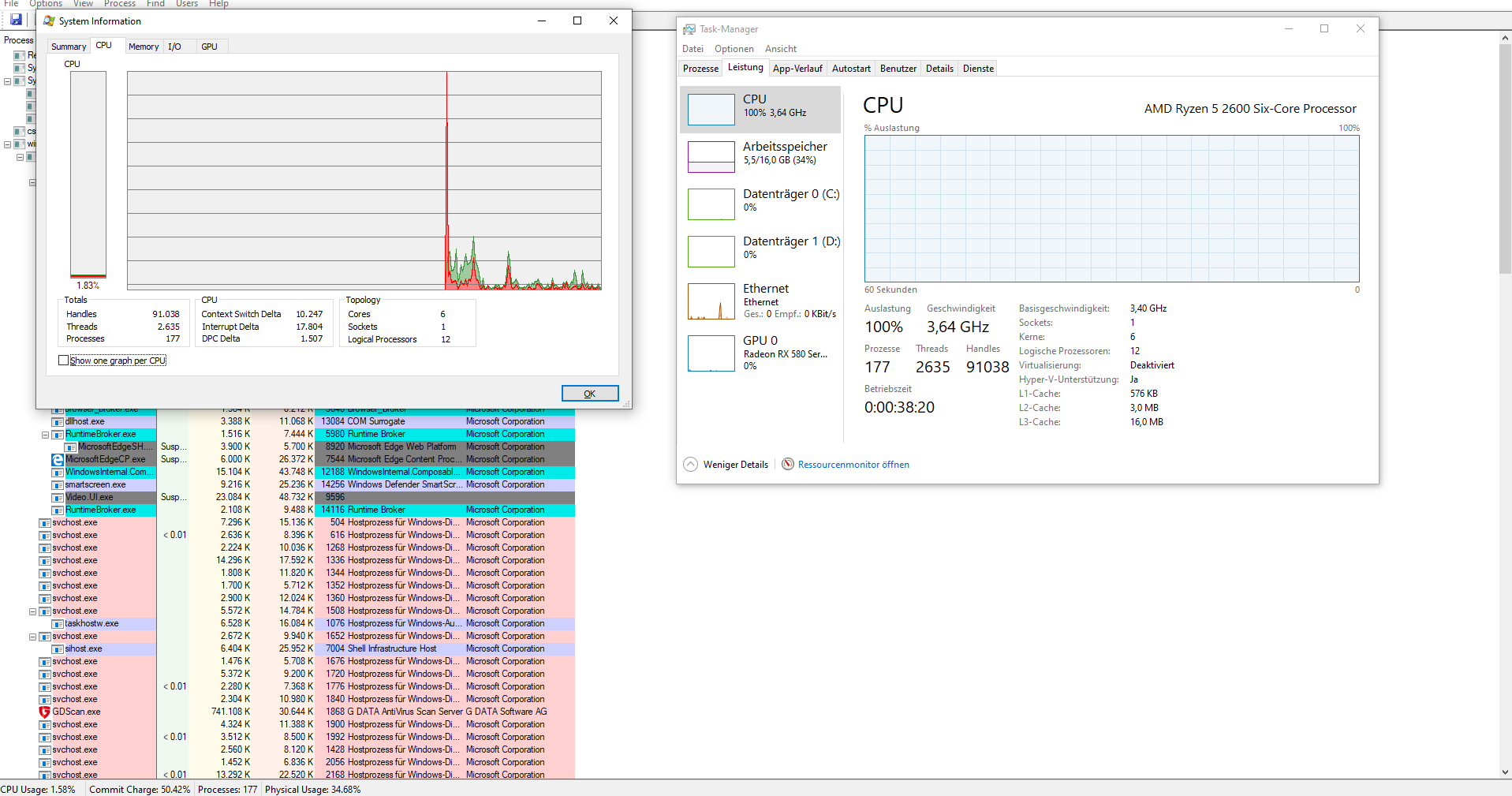Viewport: 1512px width, 796px height.
Task: Click the WindowsInternal.Com process icon
Action: 58,472
